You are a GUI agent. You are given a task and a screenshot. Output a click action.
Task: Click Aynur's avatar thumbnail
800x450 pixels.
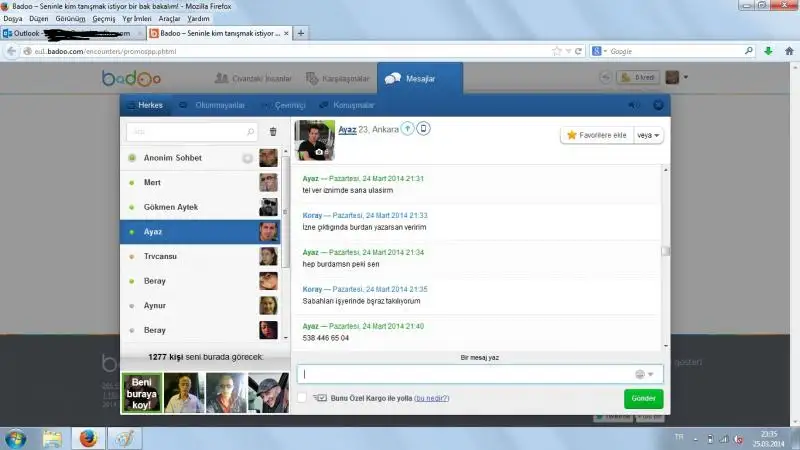268,306
